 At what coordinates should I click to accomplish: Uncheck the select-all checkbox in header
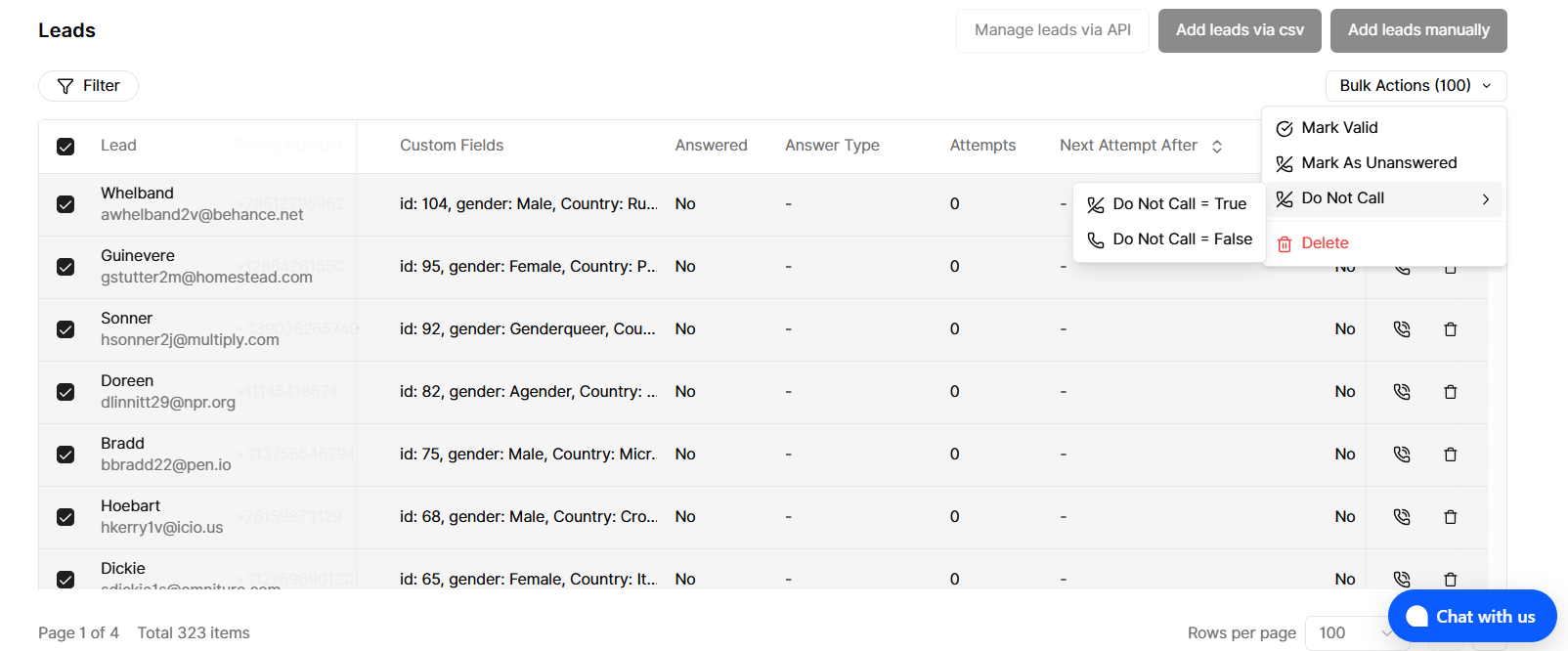point(65,147)
